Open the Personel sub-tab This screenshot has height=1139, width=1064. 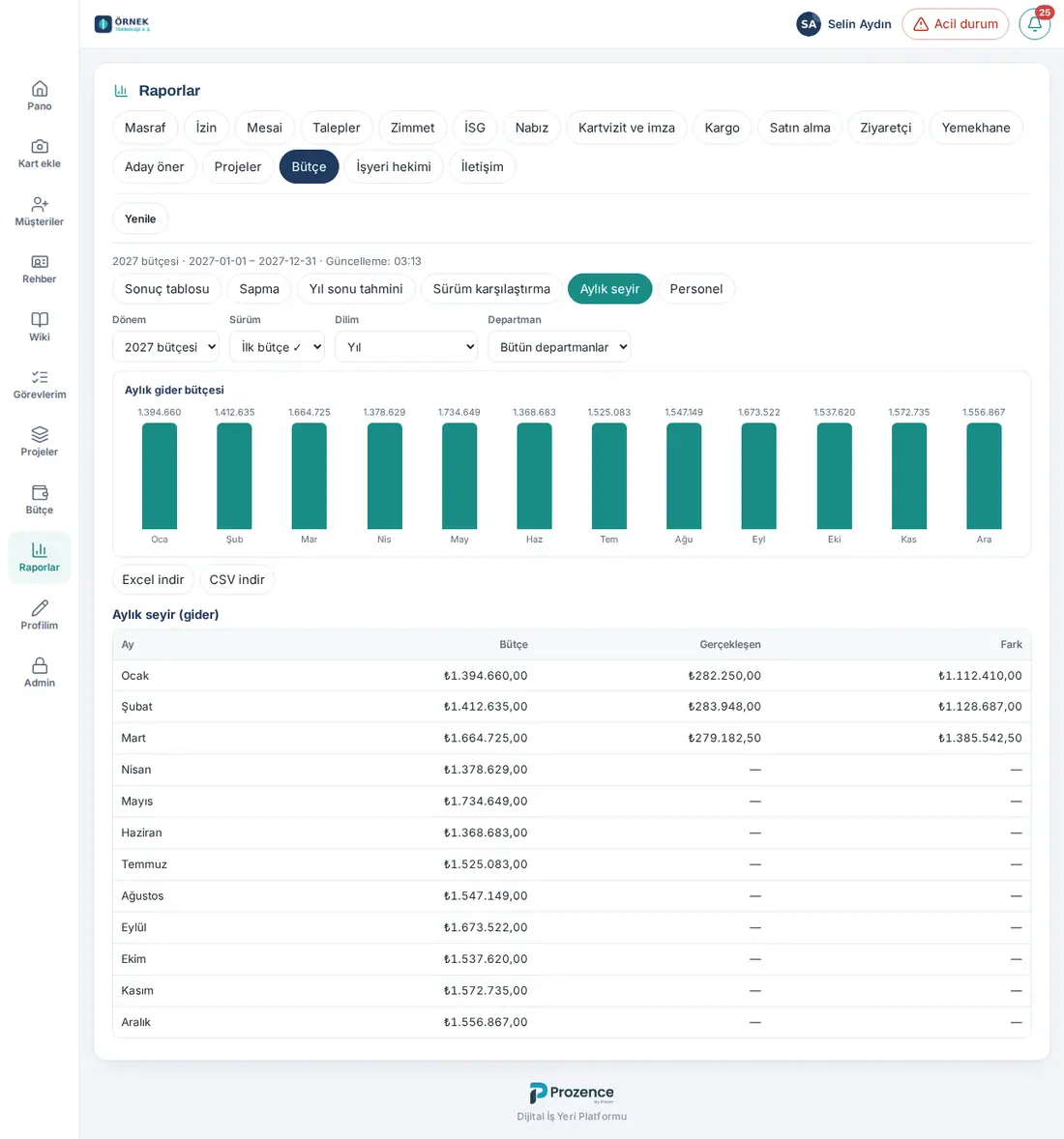coord(696,289)
